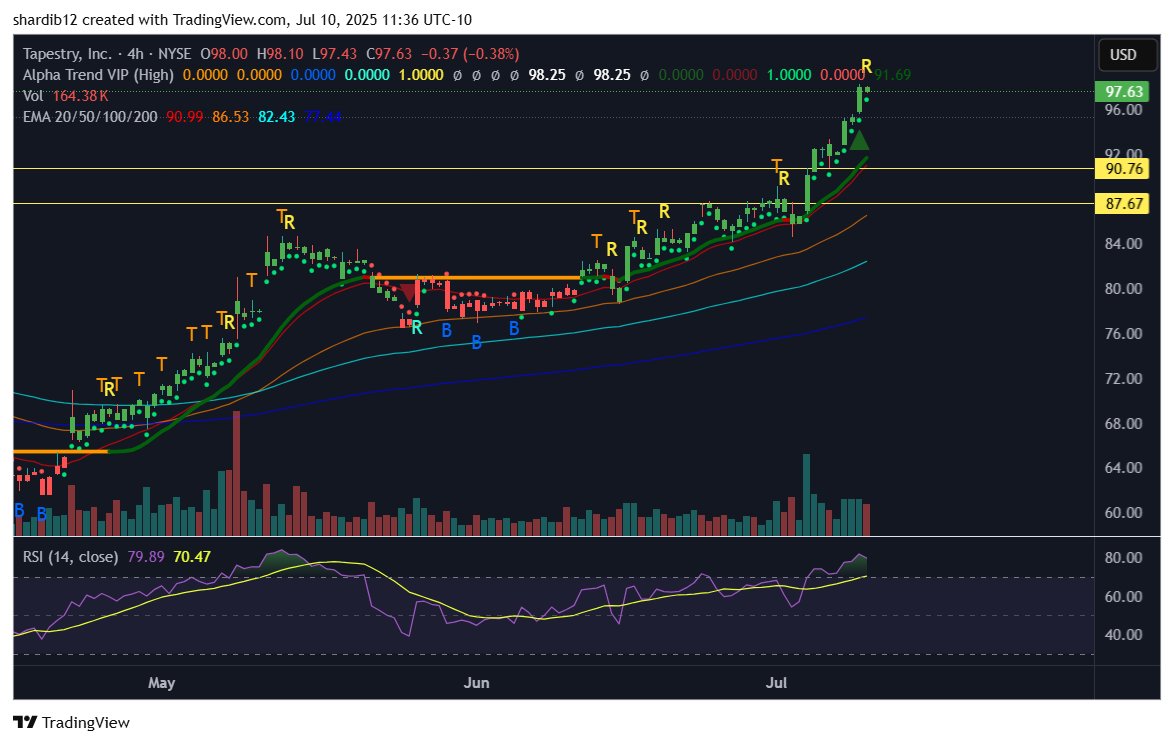Click the 60.00 label on price scale
The height and width of the screenshot is (744, 1174).
(1123, 513)
